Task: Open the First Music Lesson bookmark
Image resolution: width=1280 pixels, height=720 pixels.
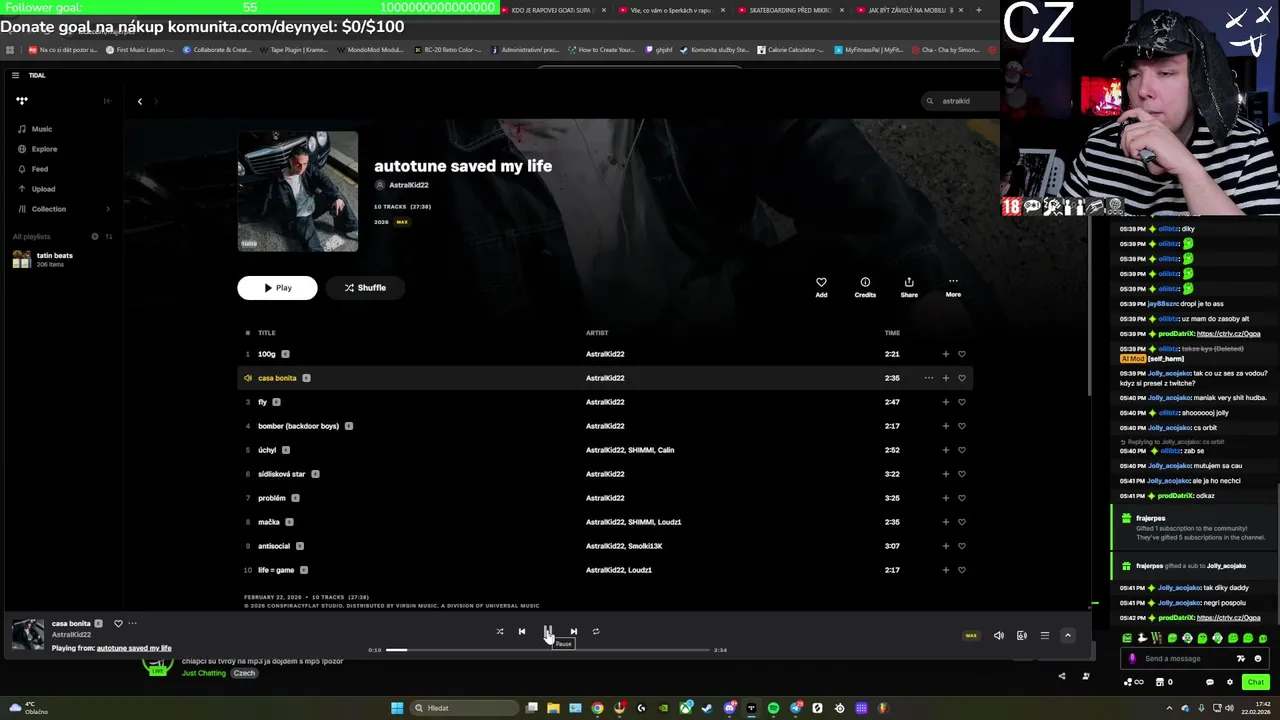Action: coord(140,49)
